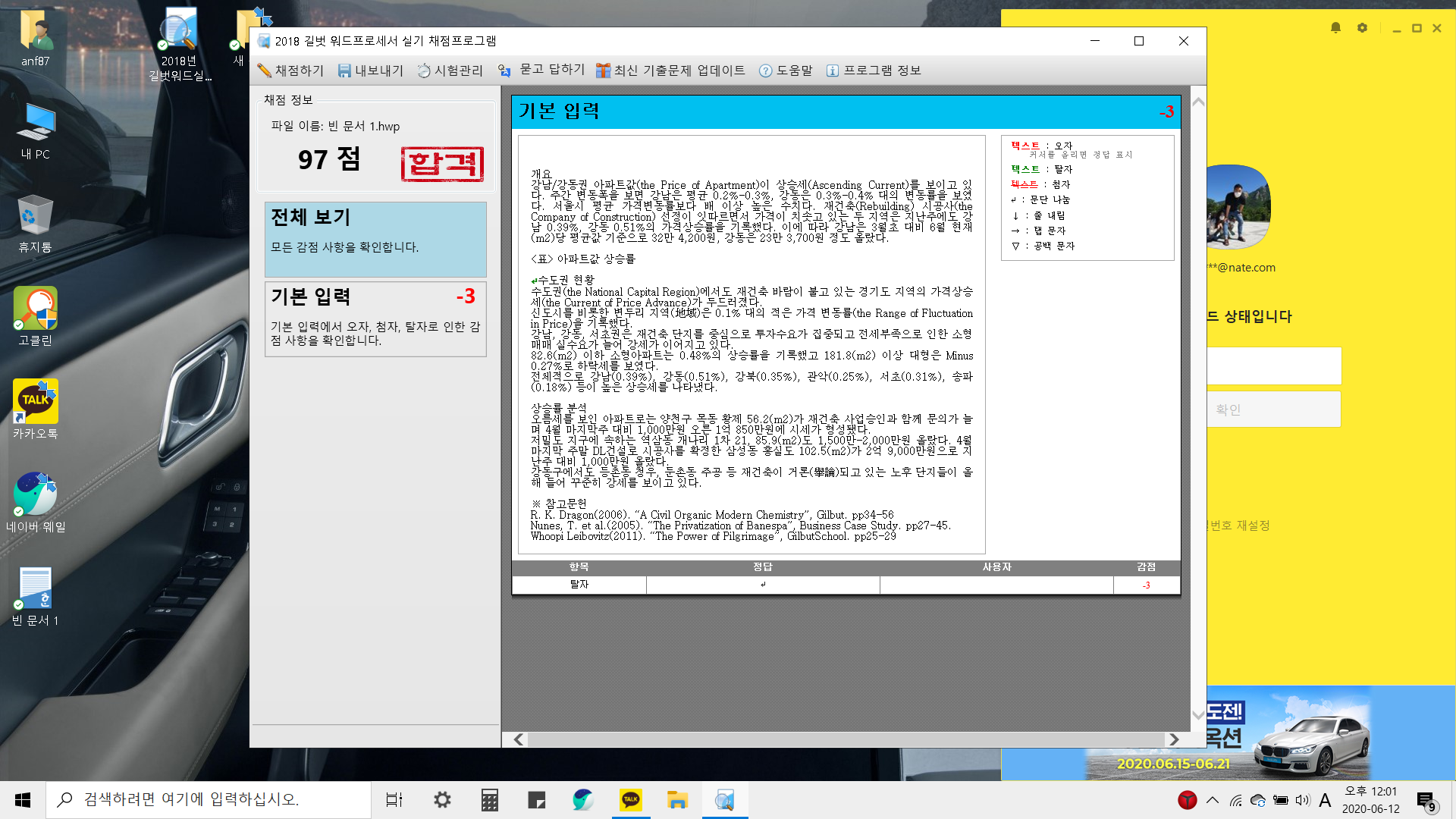
Task: Click the KakaoTalk notification bell icon
Action: 1335,28
